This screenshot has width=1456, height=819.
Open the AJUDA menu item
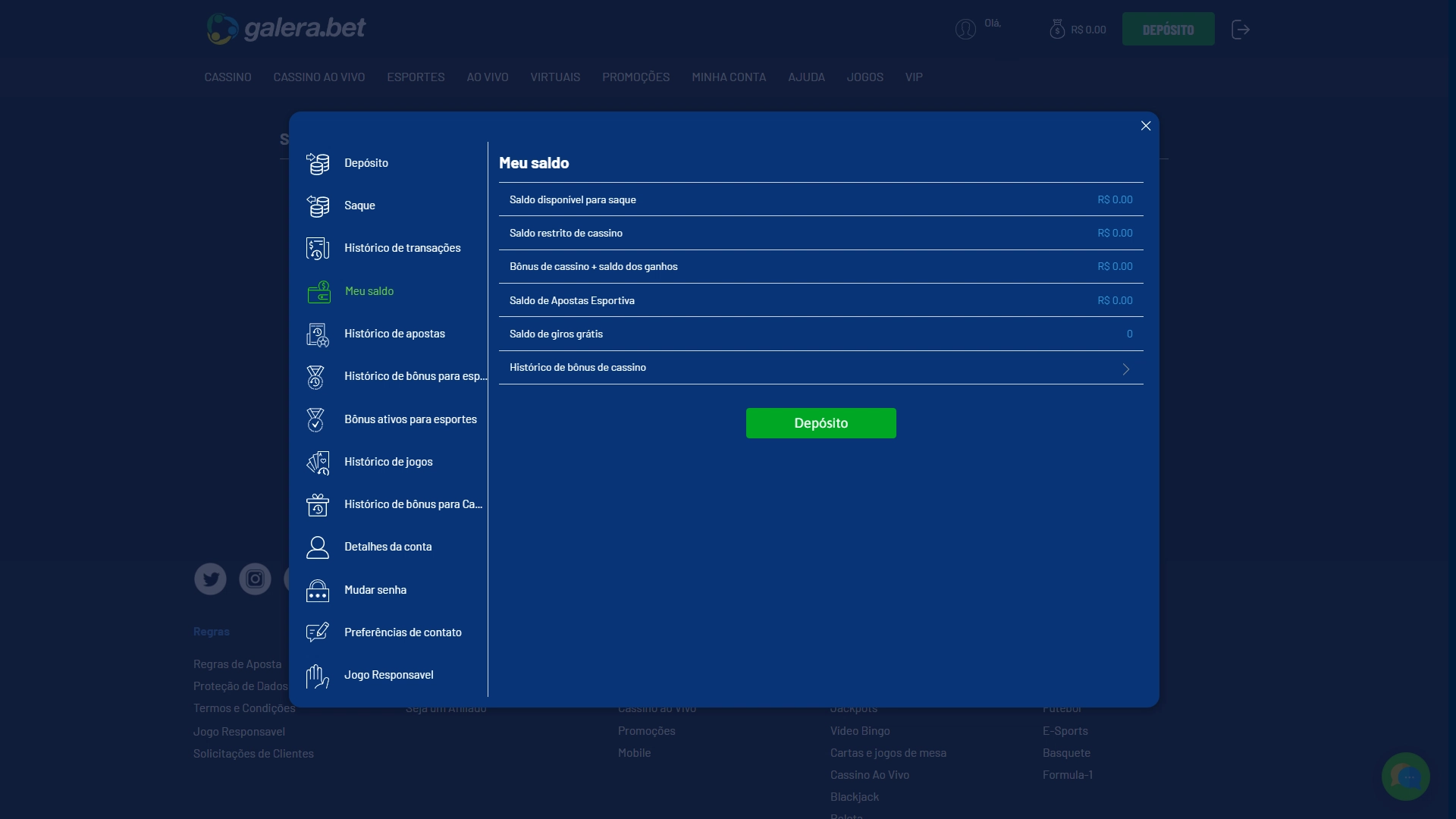tap(806, 77)
